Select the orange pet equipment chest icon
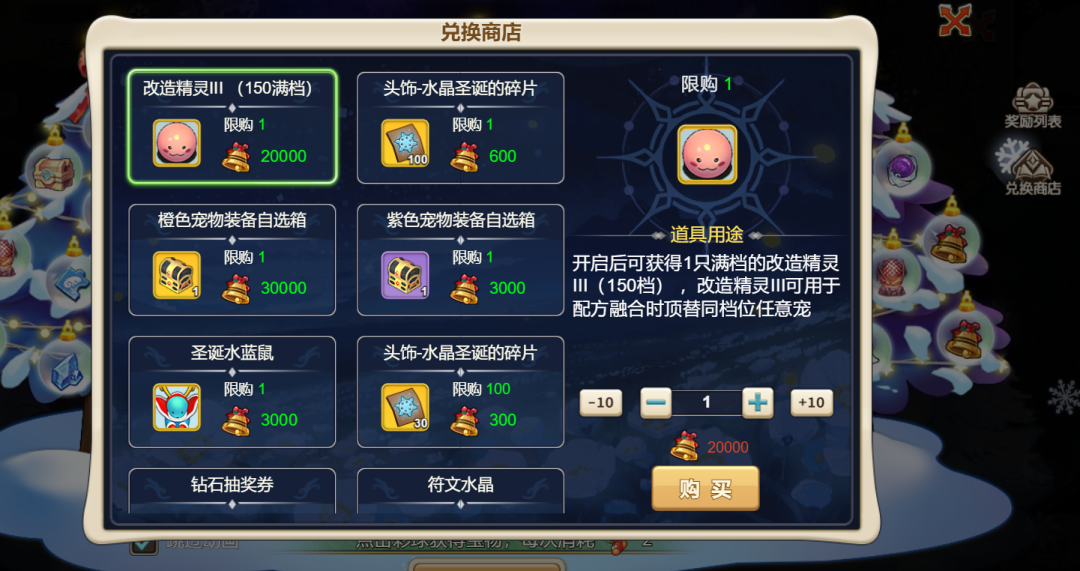The height and width of the screenshot is (571, 1080). point(176,275)
